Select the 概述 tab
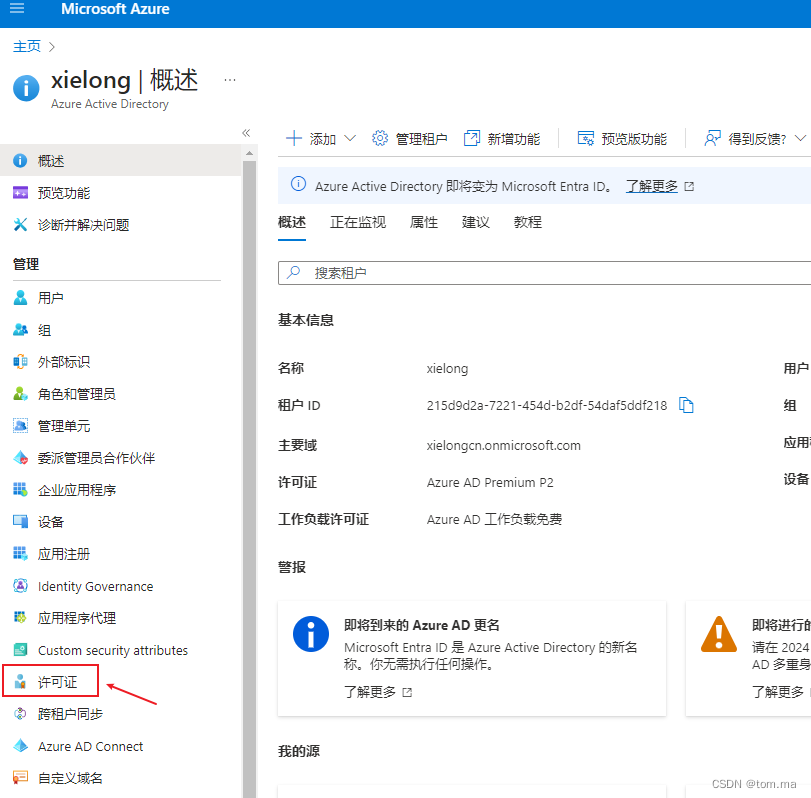This screenshot has height=798, width=811. 292,222
